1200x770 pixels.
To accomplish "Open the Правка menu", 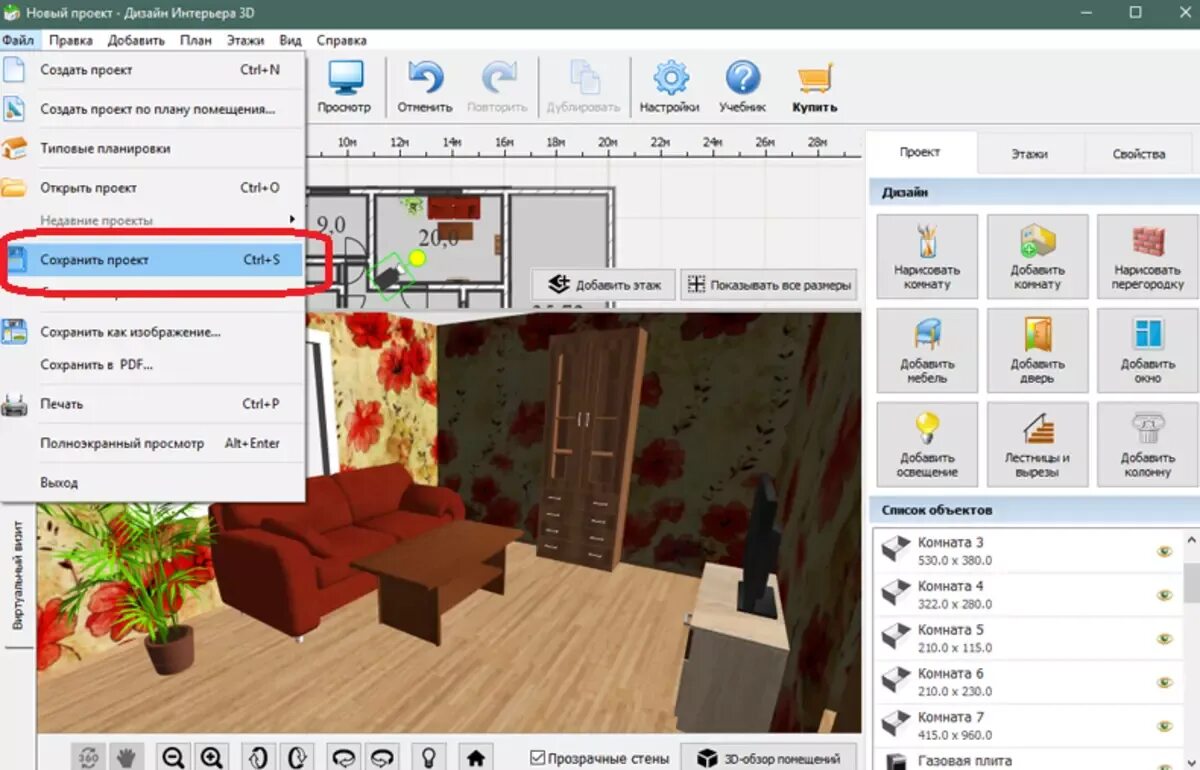I will click(x=70, y=40).
